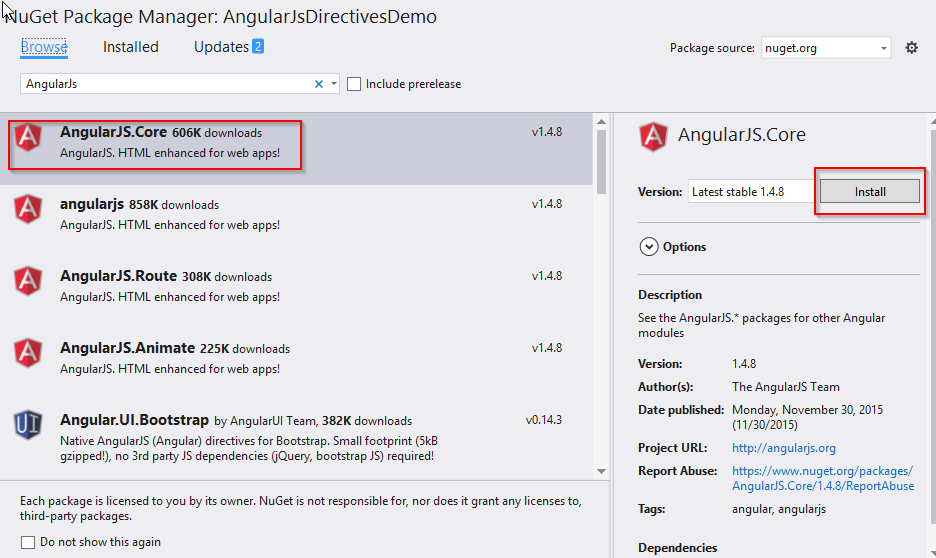Click v1.4.8 version label of AngularJS.Route
The width and height of the screenshot is (936, 558).
547,276
